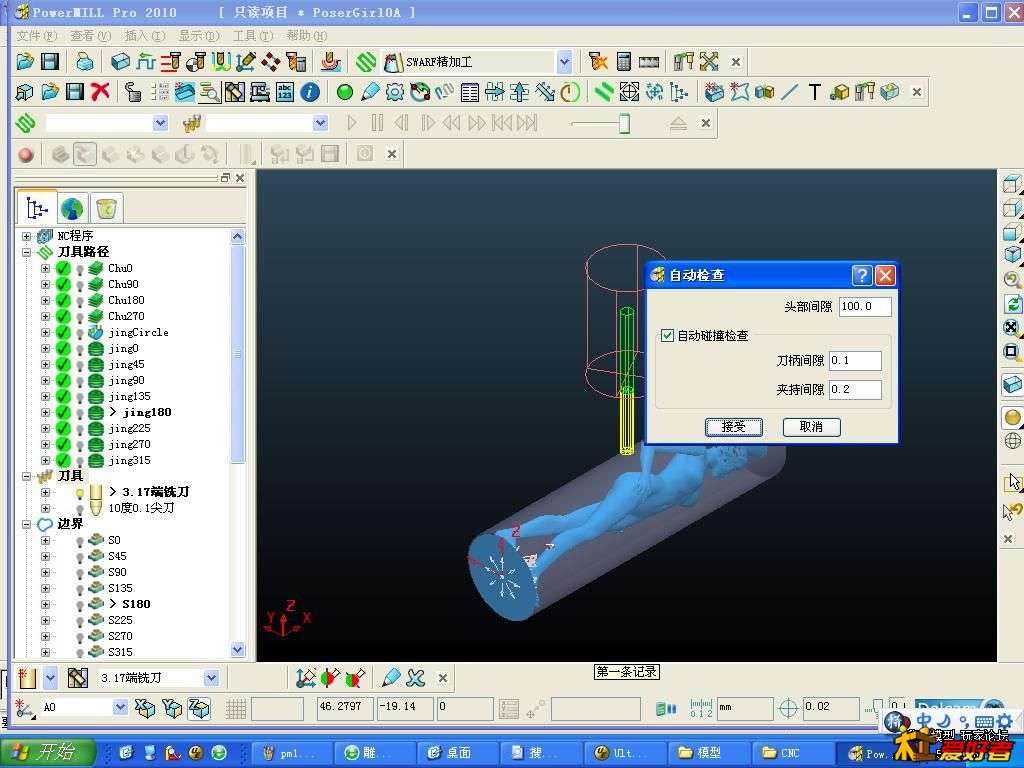Click play simulation button
This screenshot has height=768, width=1024.
tap(352, 123)
